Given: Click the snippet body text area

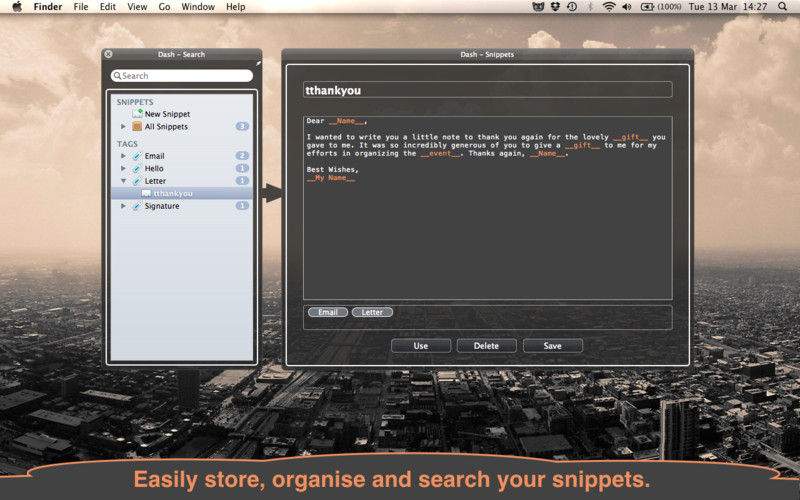Looking at the screenshot, I should (x=487, y=208).
